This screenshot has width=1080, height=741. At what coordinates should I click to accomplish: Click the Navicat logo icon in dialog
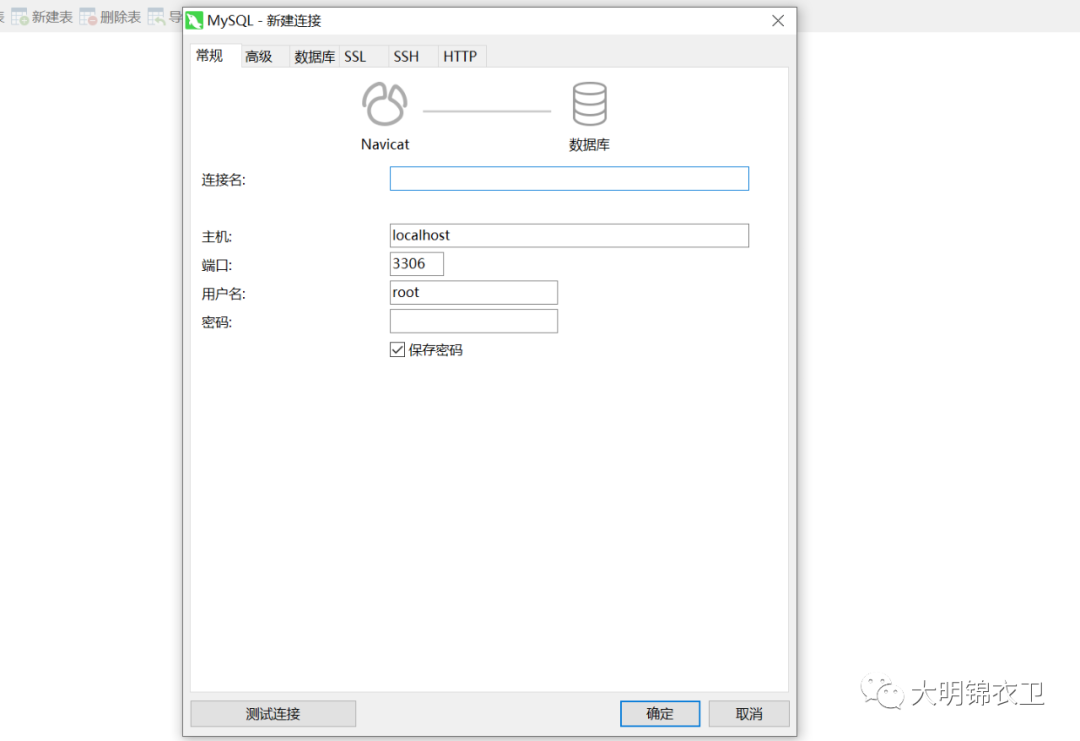click(384, 104)
